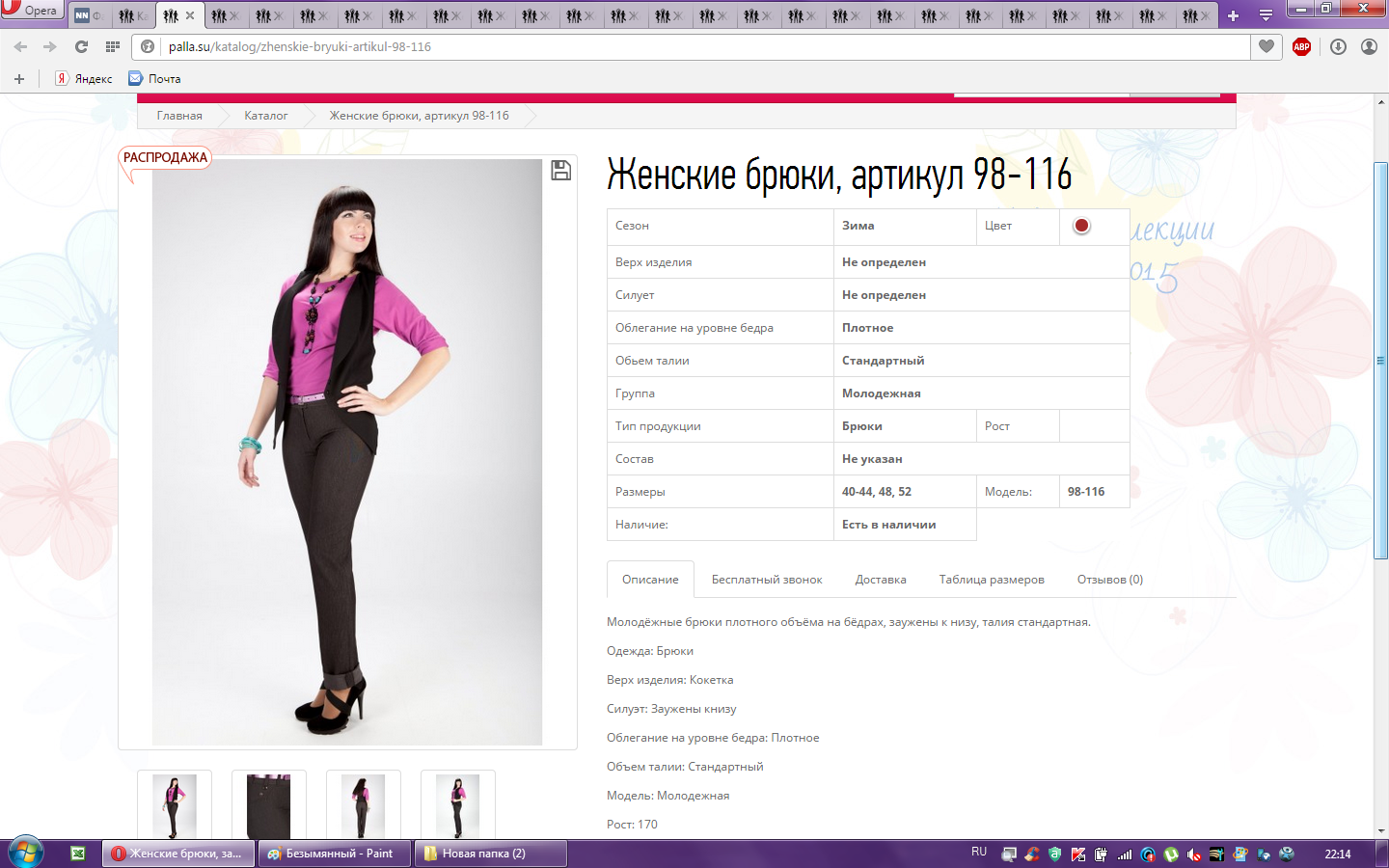Viewport: 1389px width, 868px height.
Task: Open the Opera speed dial grid icon
Action: (113, 46)
